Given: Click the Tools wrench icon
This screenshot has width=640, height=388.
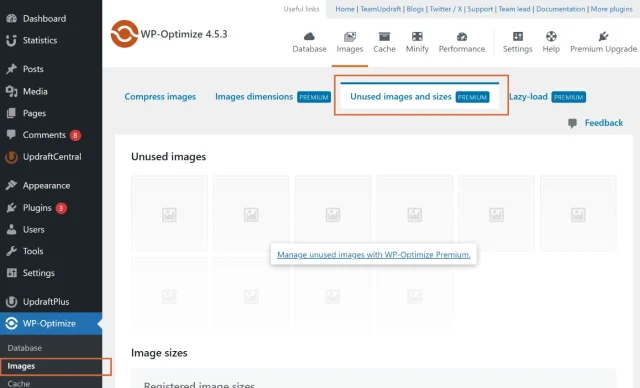Looking at the screenshot, I should point(11,251).
